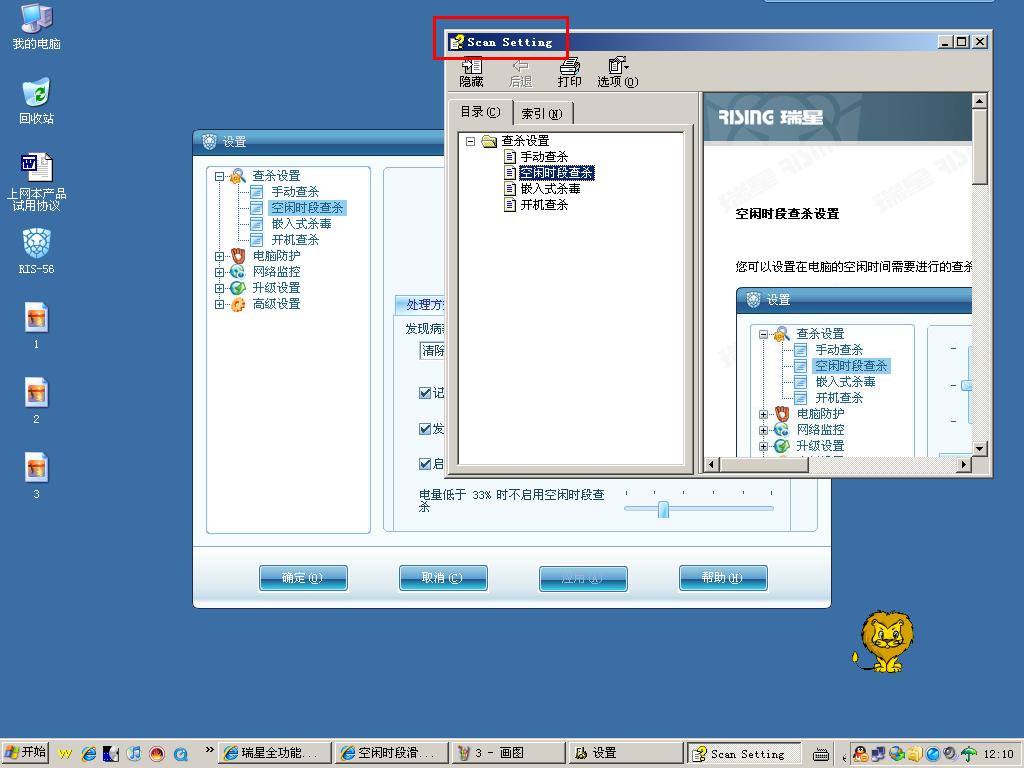This screenshot has width=1024, height=768.
Task: Click the disabled 应用 (Apply) button
Action: click(583, 579)
